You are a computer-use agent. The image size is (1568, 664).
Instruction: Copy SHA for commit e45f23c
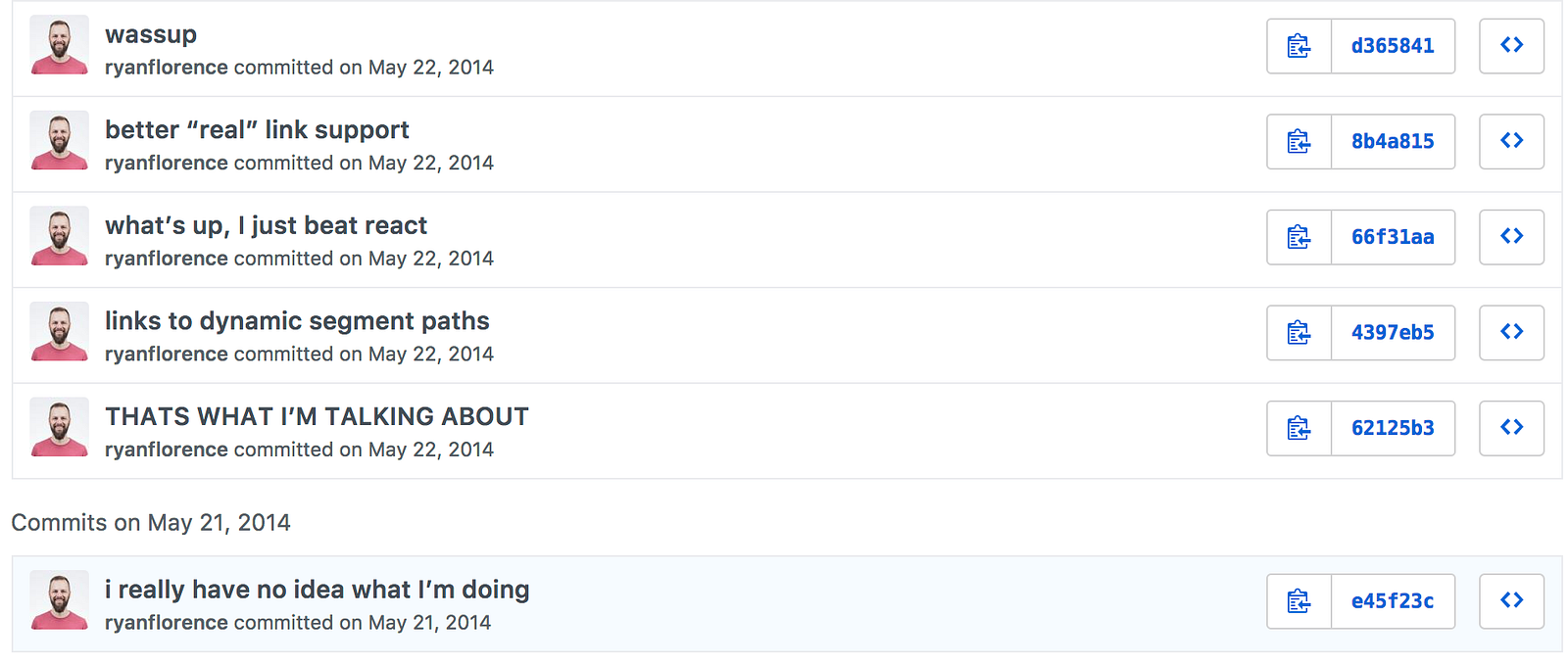coord(1298,601)
